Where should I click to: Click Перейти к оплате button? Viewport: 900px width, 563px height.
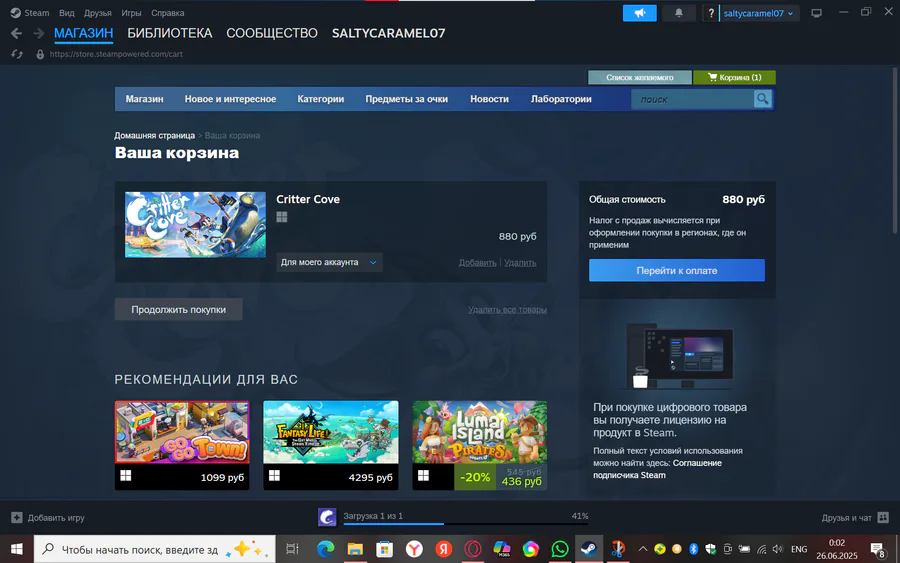point(677,270)
